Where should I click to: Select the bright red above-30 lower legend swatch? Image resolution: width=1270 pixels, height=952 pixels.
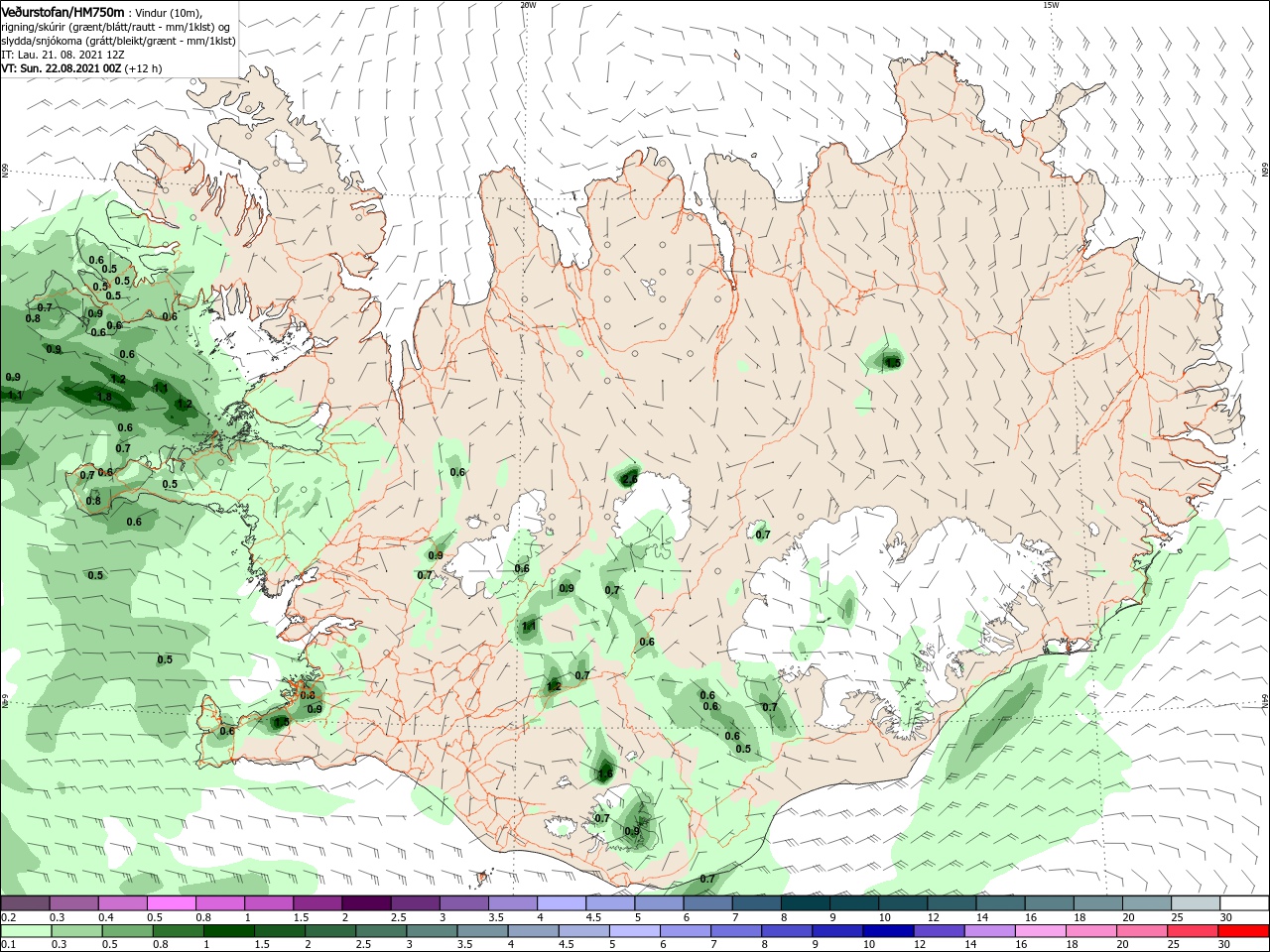1241,931
